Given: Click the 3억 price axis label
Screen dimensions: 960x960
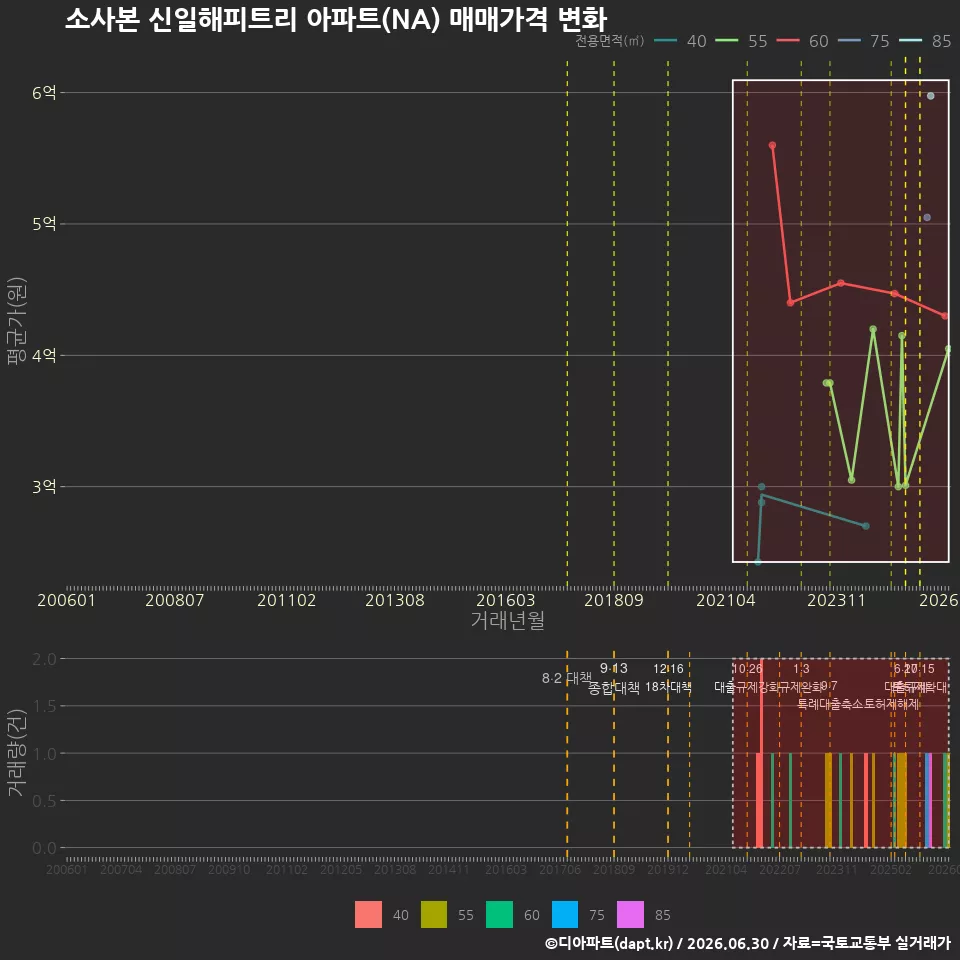Looking at the screenshot, I should pyautogui.click(x=44, y=487).
